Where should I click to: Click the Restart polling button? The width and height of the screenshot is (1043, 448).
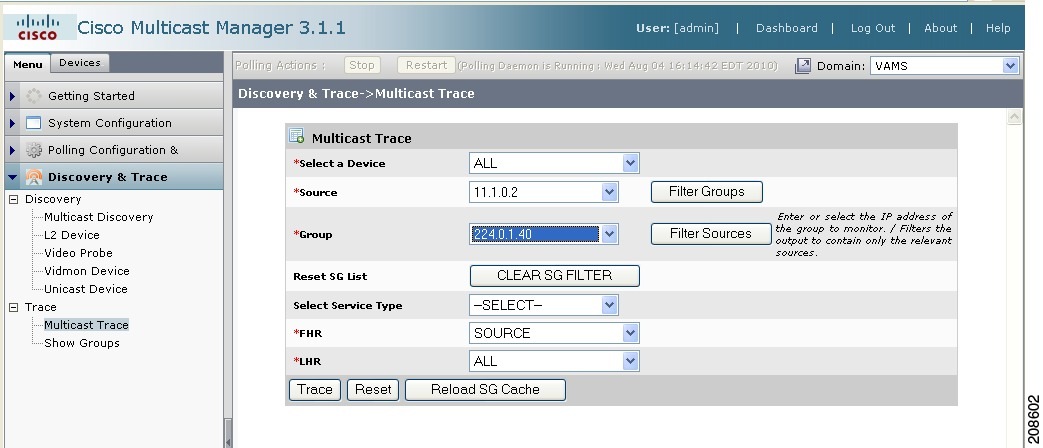tap(426, 65)
